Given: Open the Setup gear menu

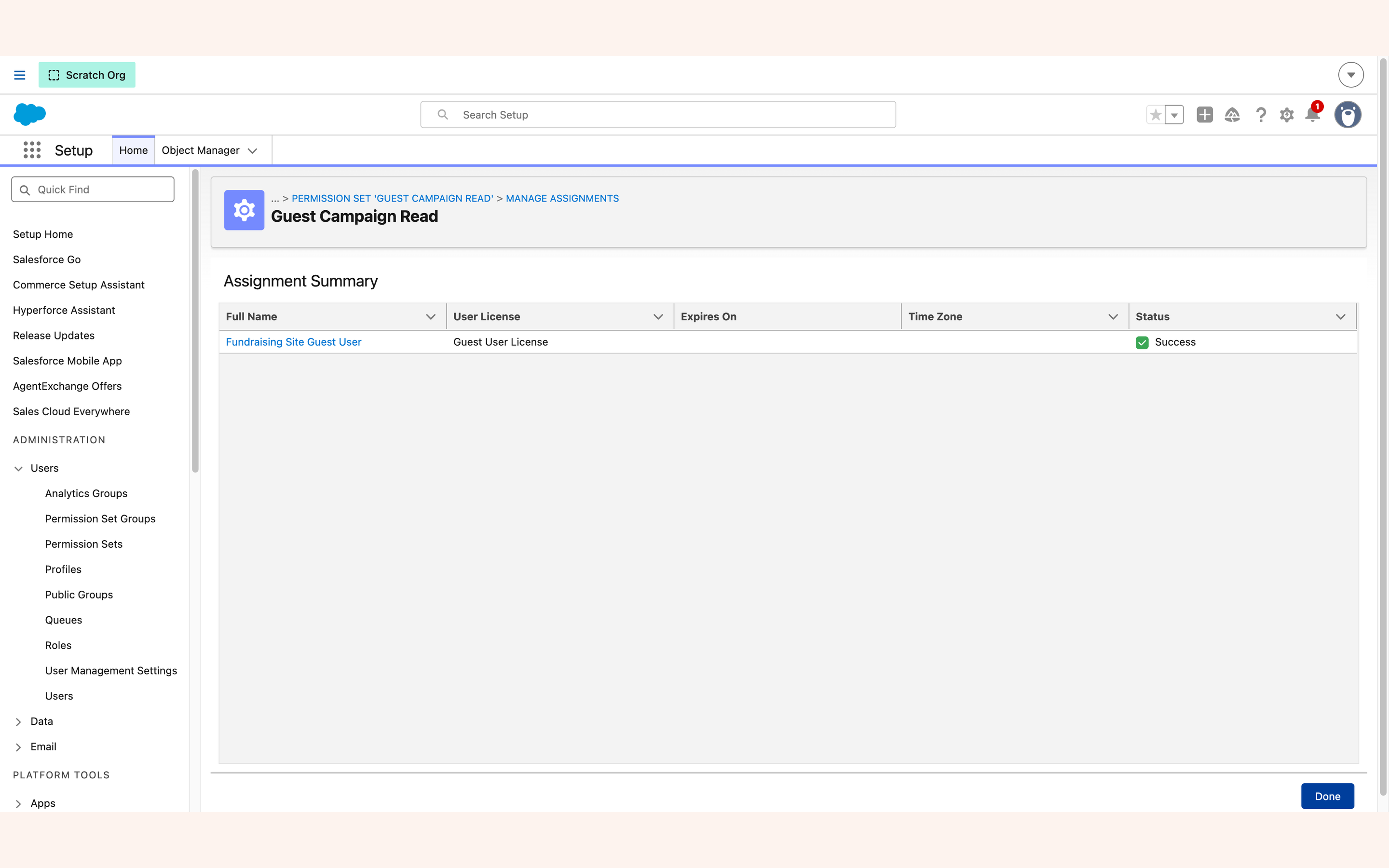Looking at the screenshot, I should coord(1286,115).
